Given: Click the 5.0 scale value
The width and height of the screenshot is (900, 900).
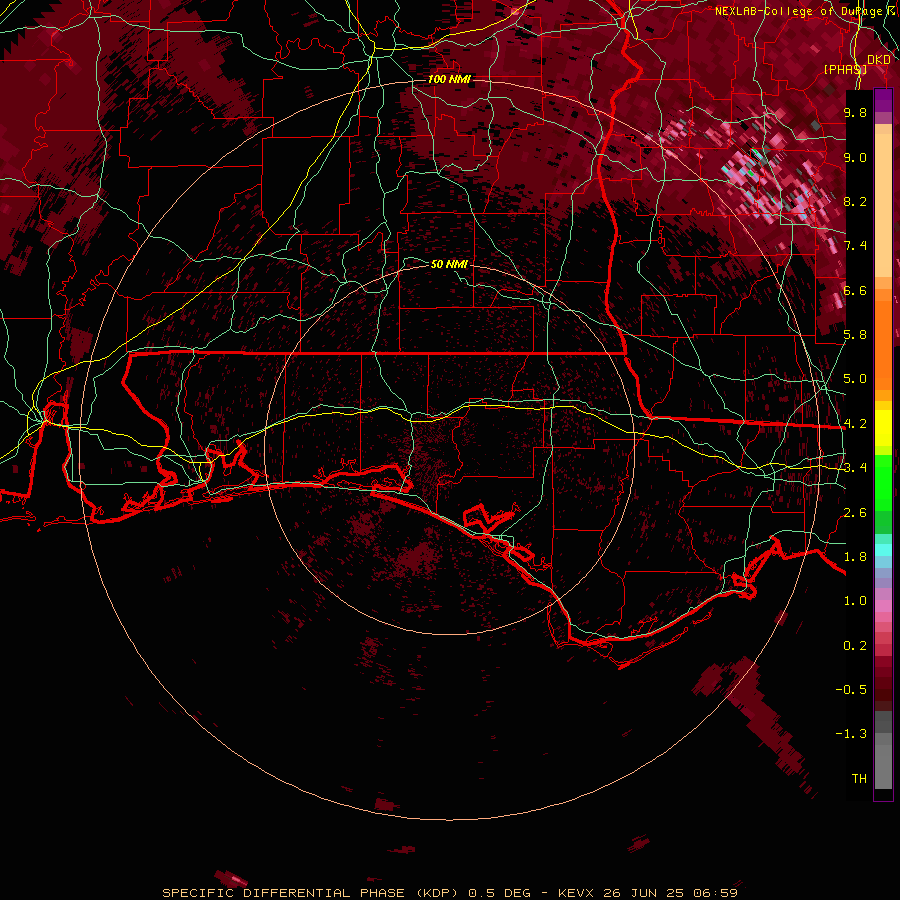Looking at the screenshot, I should (x=855, y=379).
